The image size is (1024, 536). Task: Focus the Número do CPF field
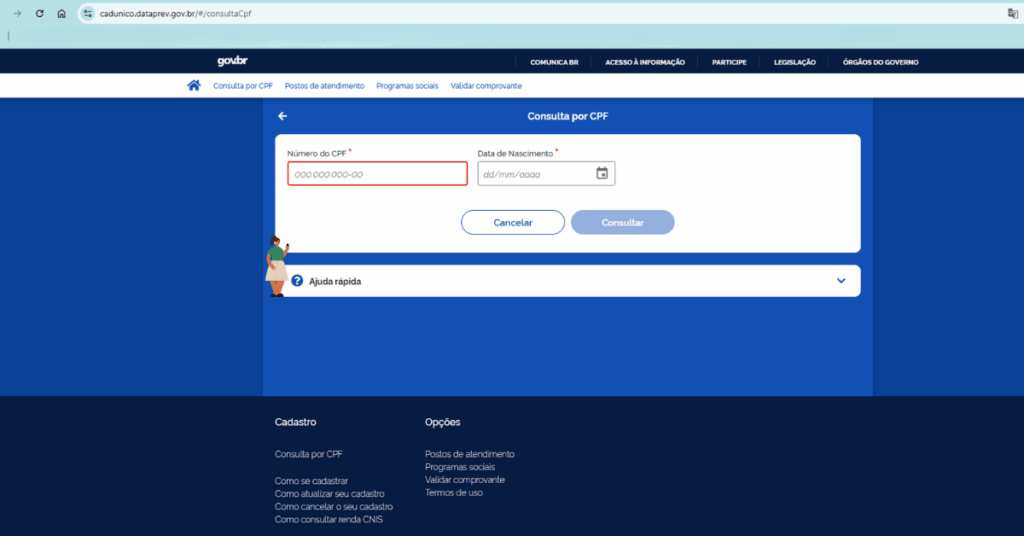tap(377, 174)
